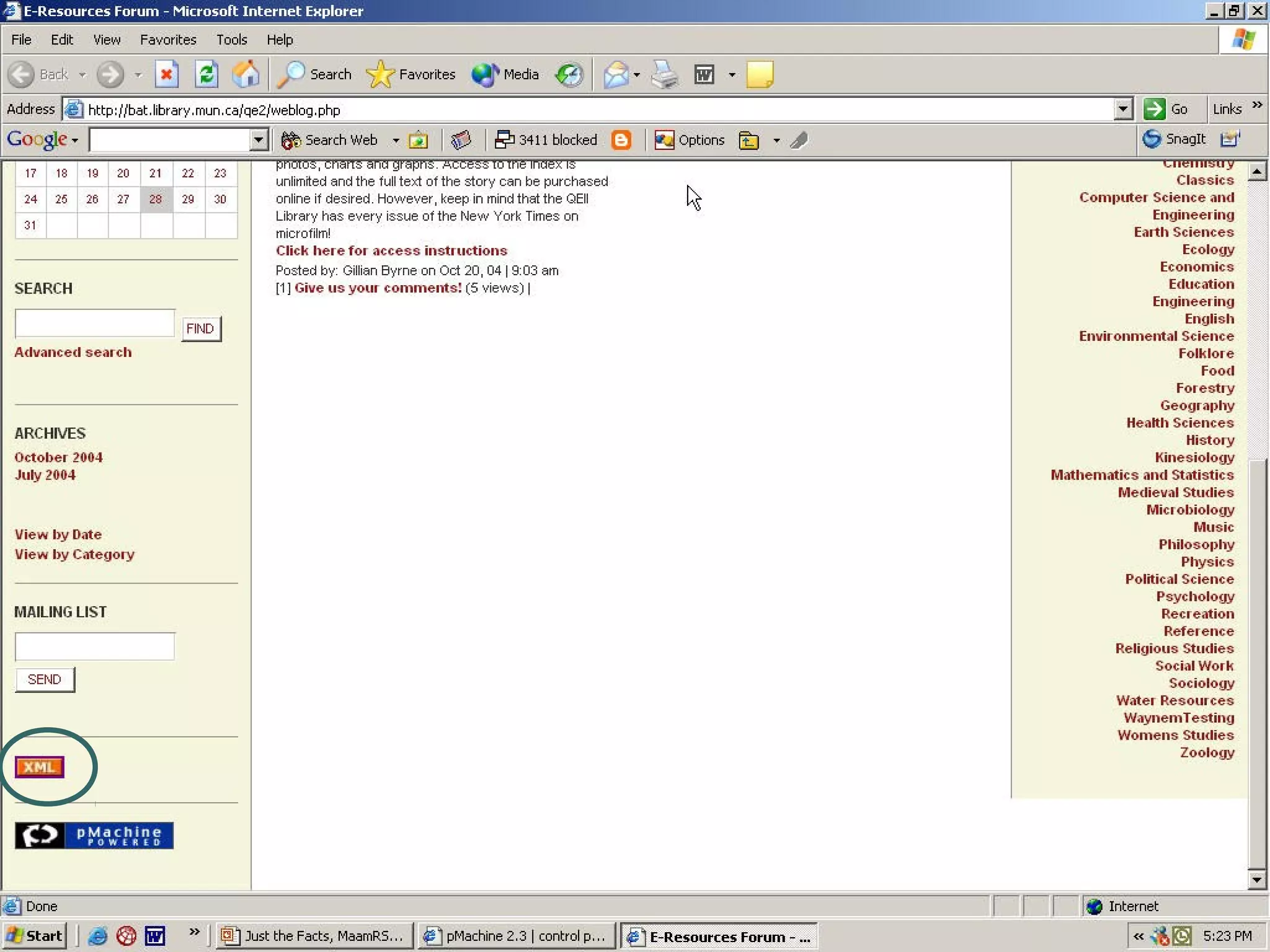This screenshot has height=952, width=1270.
Task: Open the Google search box dropdown
Action: pyautogui.click(x=259, y=140)
